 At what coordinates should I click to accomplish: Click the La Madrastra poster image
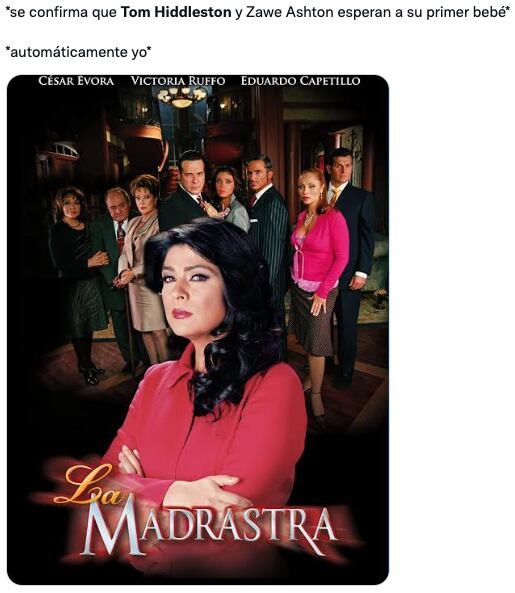tap(198, 329)
